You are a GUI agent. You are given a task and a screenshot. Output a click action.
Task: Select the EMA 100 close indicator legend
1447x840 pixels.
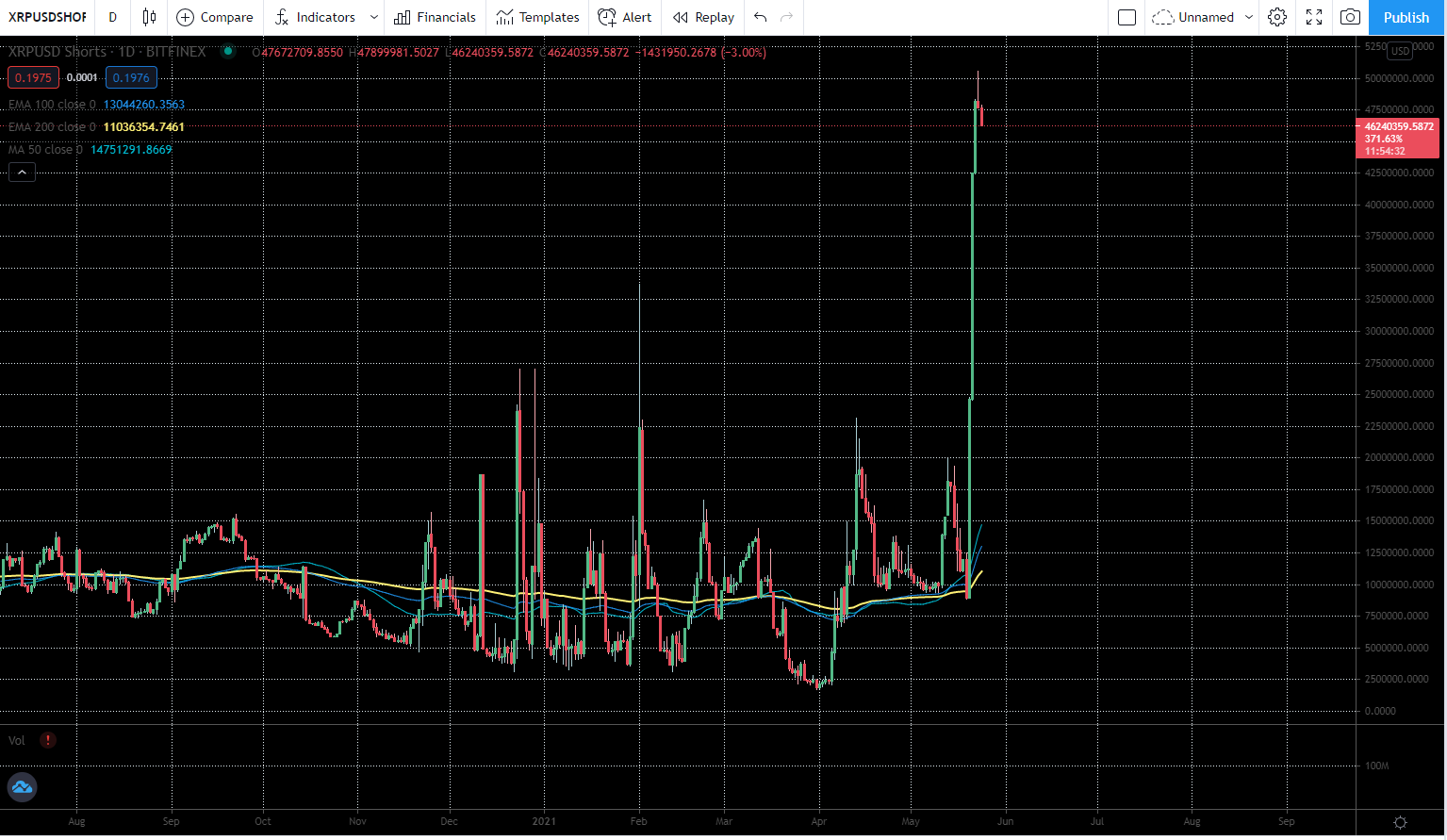tap(52, 105)
